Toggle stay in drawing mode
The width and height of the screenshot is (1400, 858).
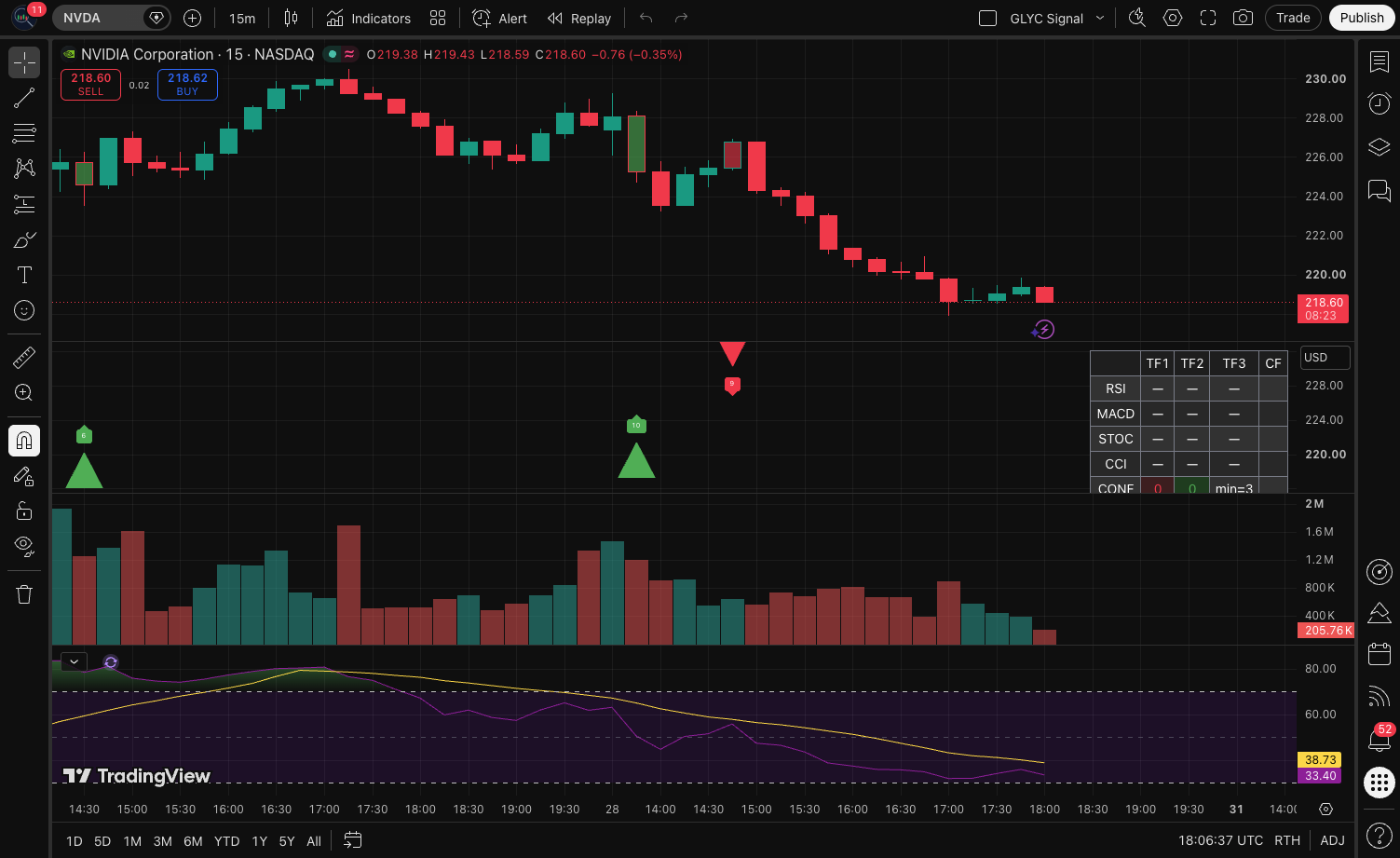click(x=24, y=476)
